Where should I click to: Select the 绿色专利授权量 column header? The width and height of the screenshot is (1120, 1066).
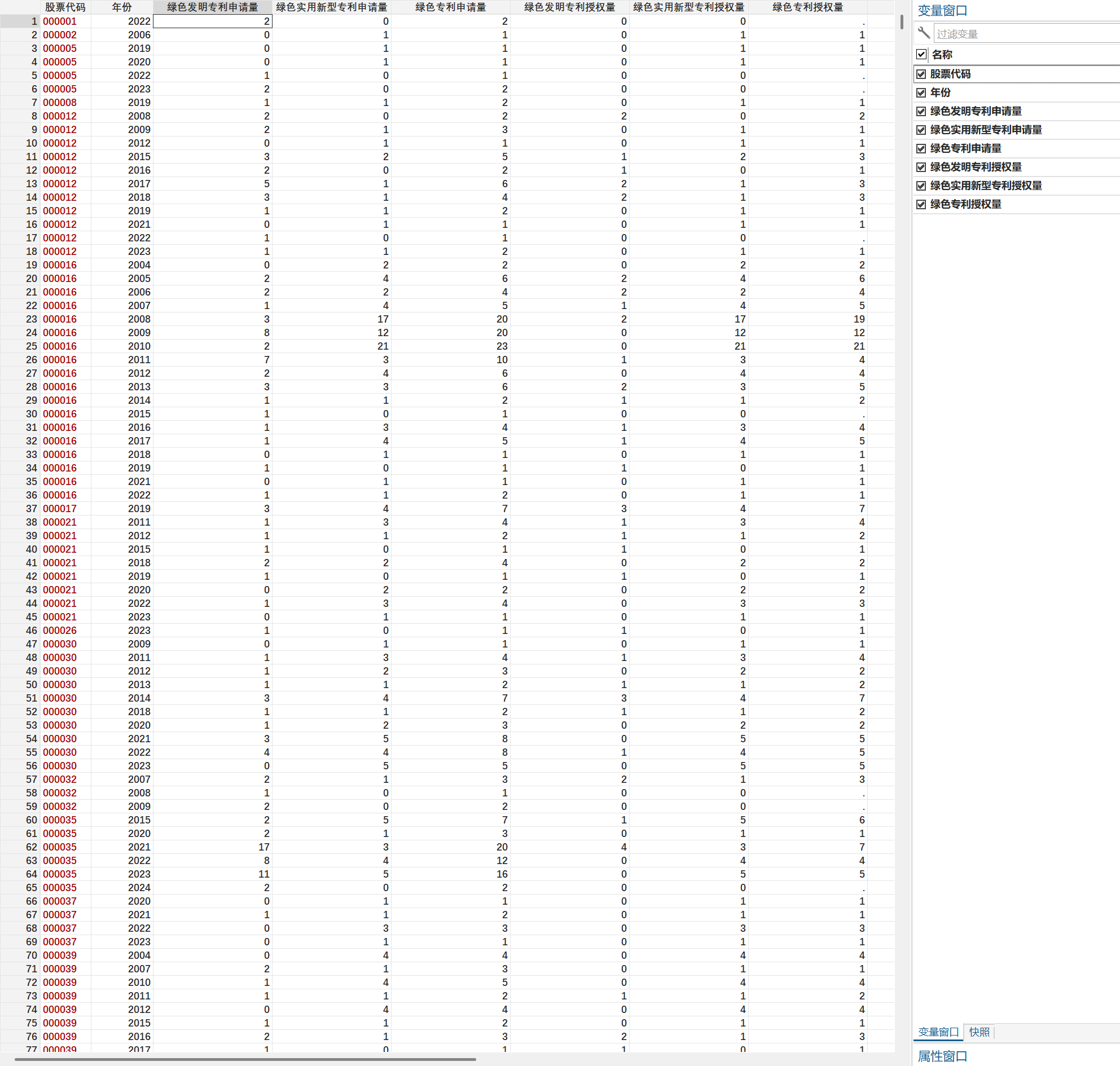(807, 7)
